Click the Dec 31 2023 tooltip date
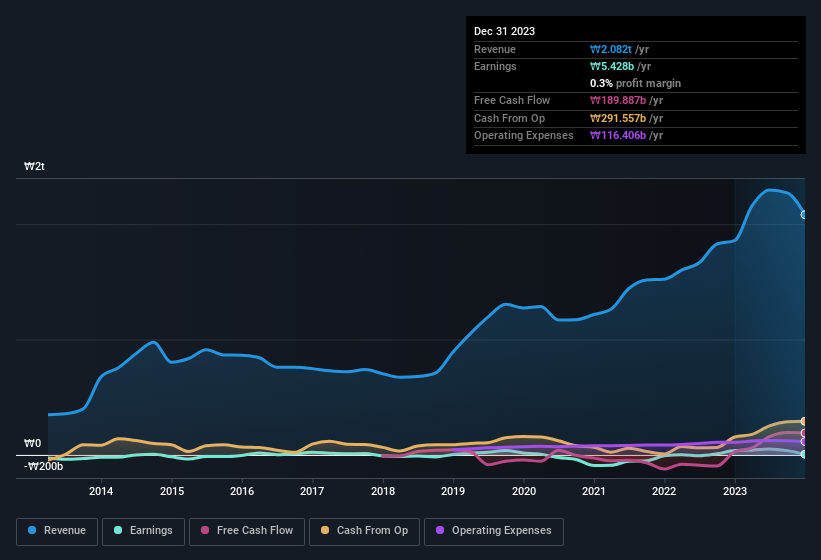The width and height of the screenshot is (821, 560). pos(504,31)
